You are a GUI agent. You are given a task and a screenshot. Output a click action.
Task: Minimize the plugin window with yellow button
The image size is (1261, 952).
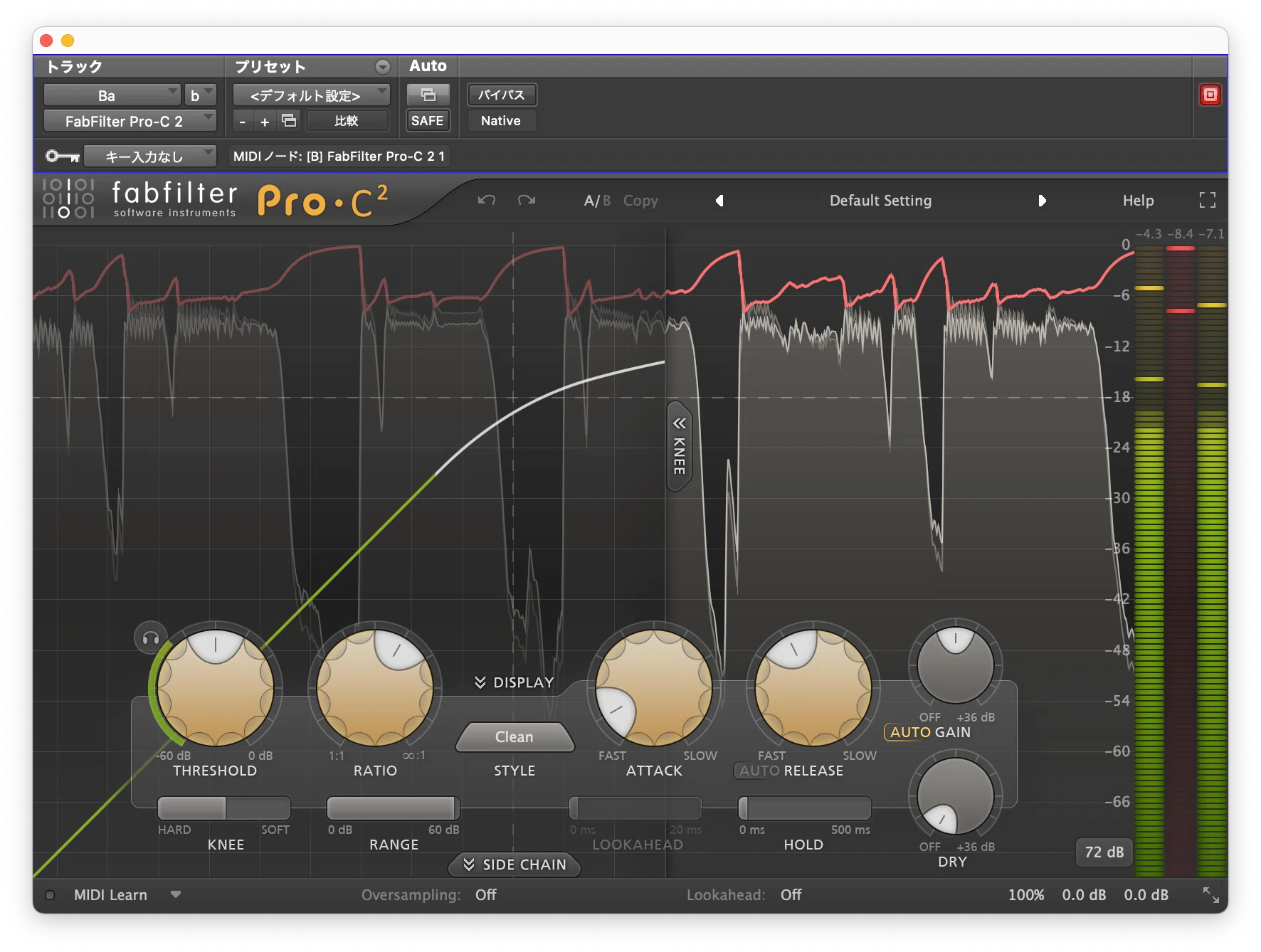[x=68, y=41]
